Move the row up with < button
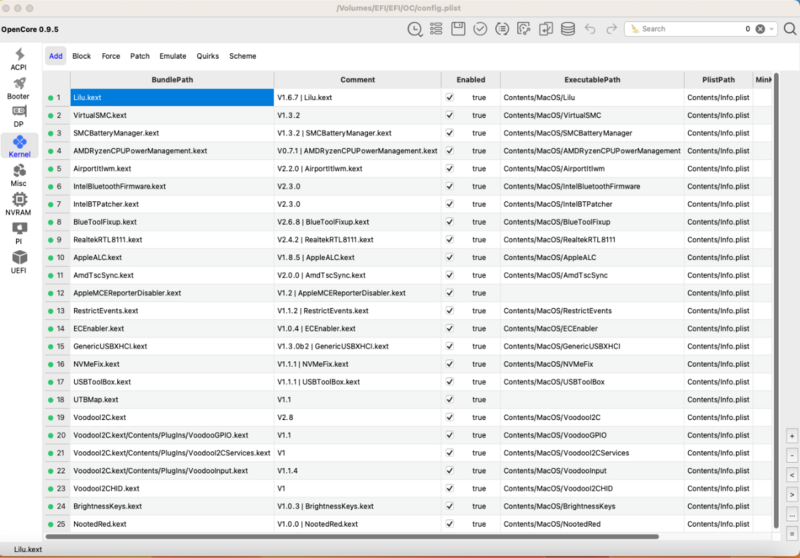The image size is (800, 558). coord(792,475)
